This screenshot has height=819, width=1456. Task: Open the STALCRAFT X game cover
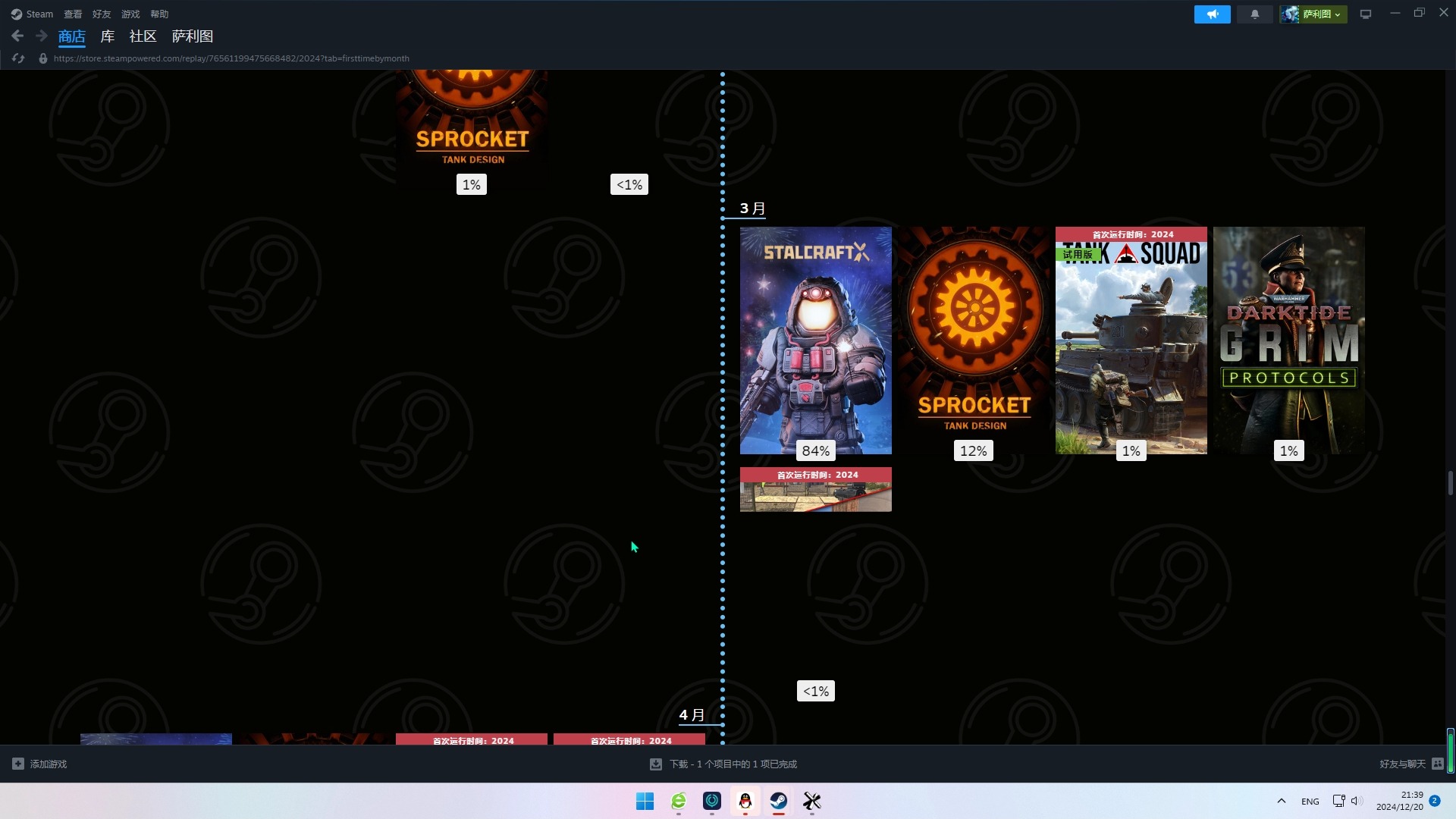[x=816, y=340]
